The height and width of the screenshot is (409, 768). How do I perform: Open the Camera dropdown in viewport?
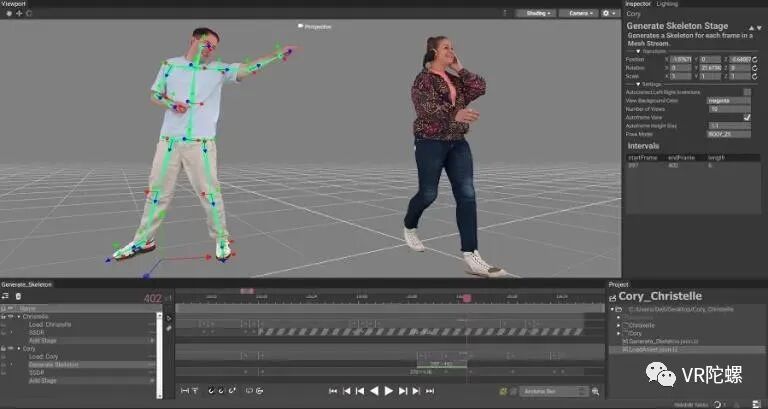pos(578,13)
